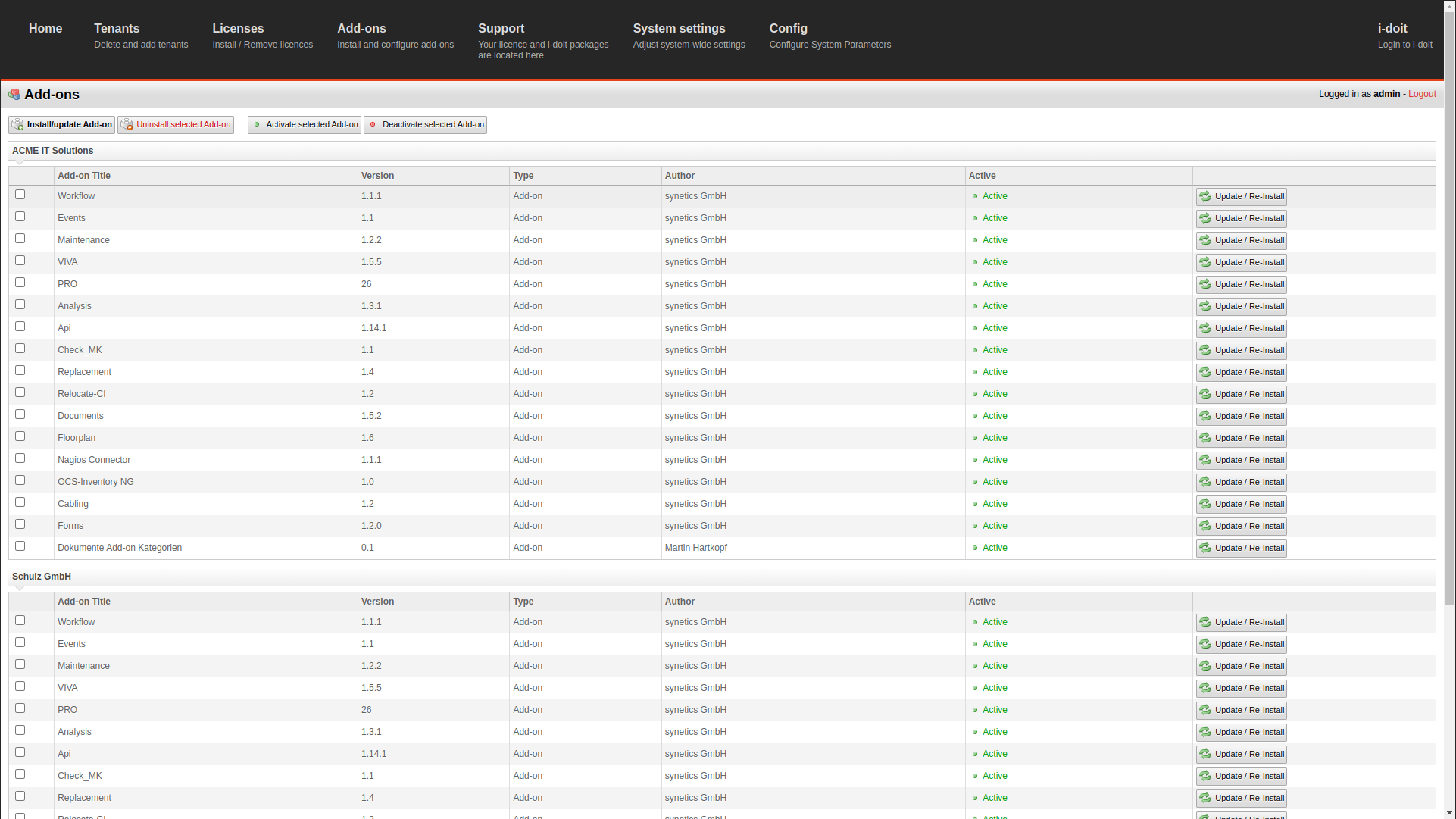Click the page vertical scrollbar
The image size is (1456, 819).
pos(1449,303)
